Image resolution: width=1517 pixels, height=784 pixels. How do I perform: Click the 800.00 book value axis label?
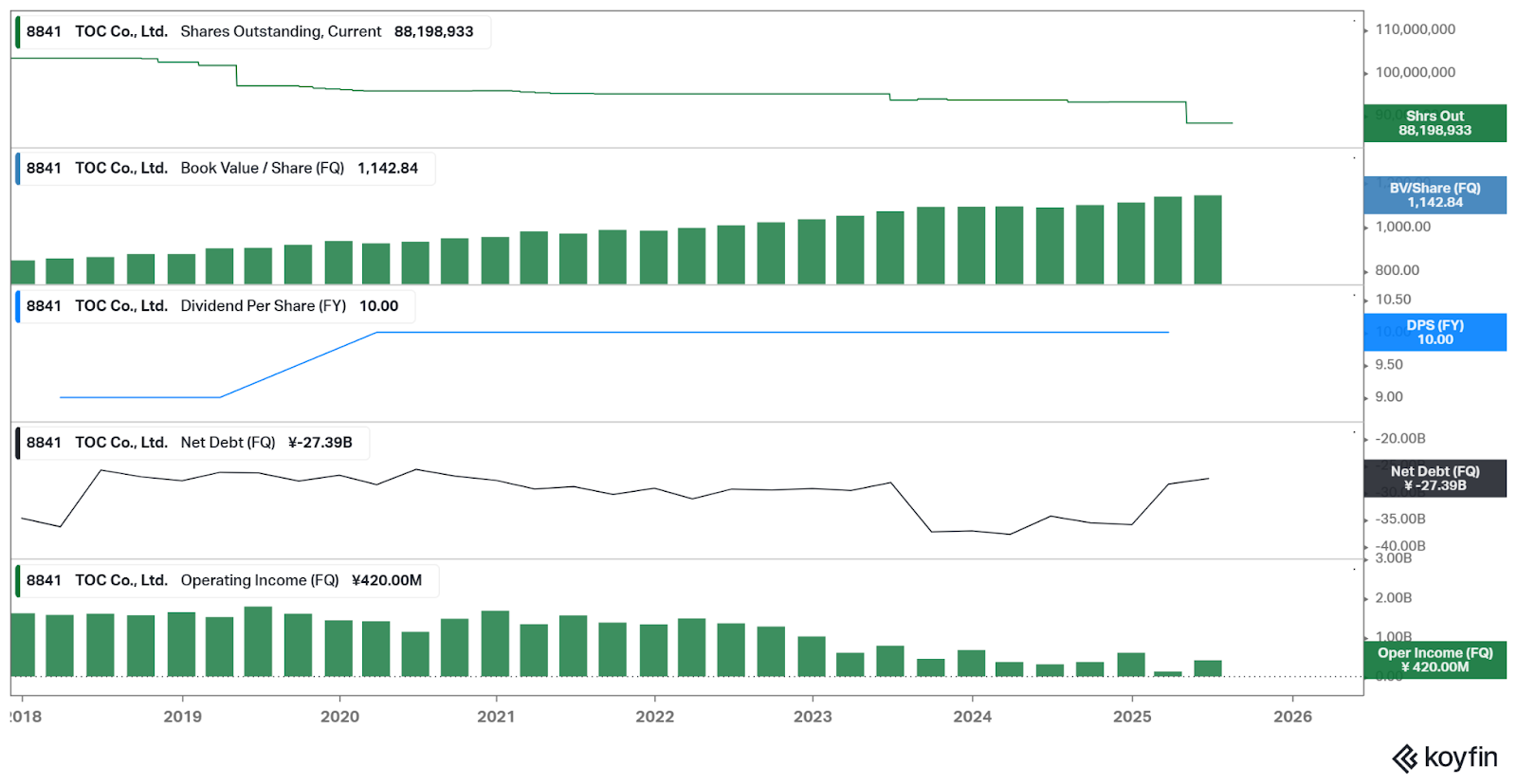click(x=1397, y=270)
